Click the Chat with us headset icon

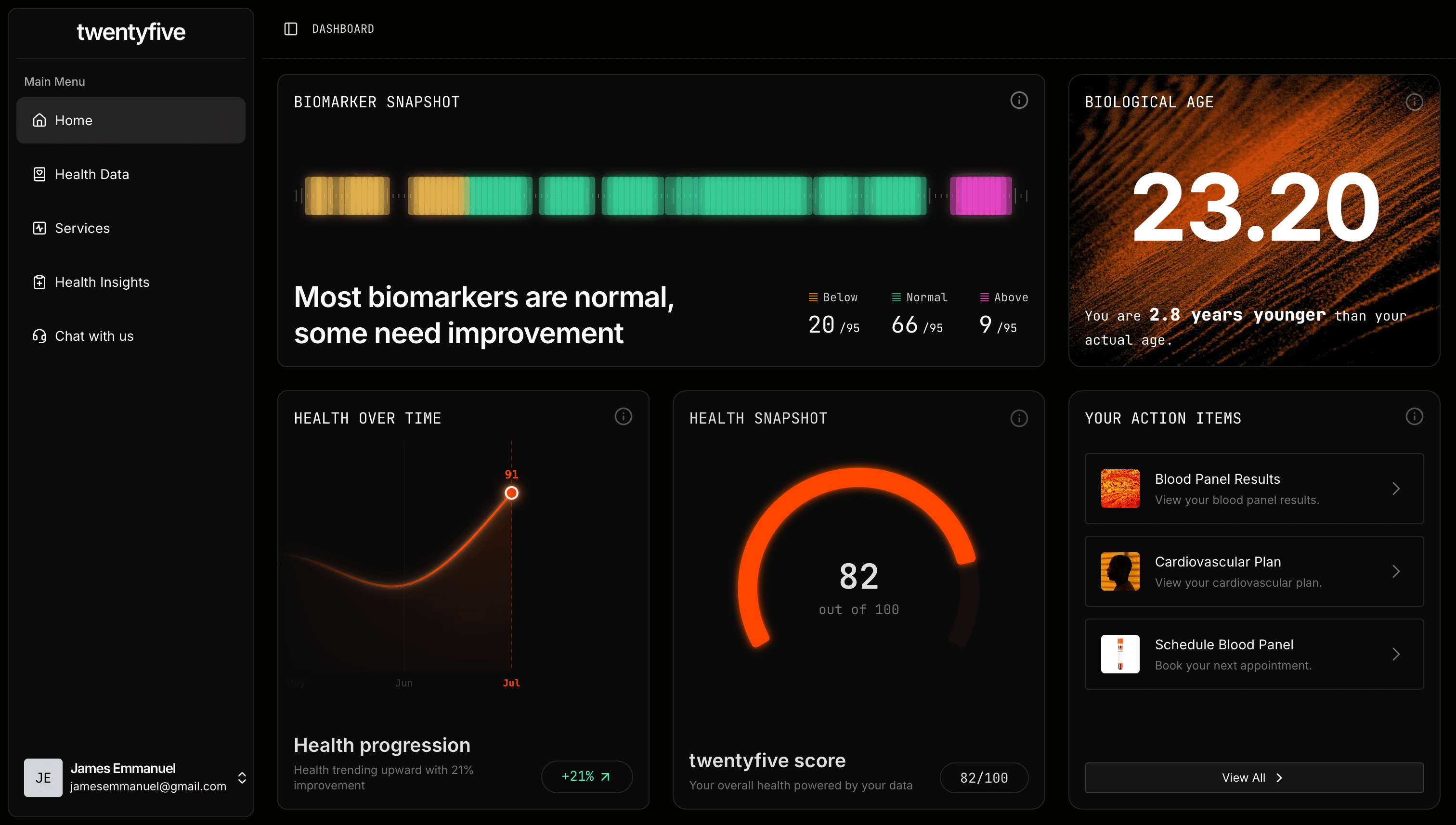click(x=39, y=336)
